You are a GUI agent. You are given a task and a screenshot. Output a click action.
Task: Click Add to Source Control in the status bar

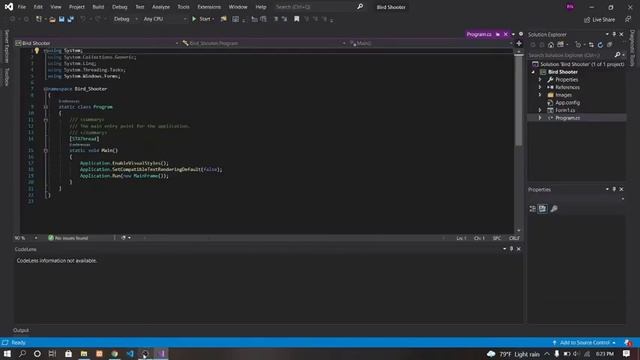point(584,342)
